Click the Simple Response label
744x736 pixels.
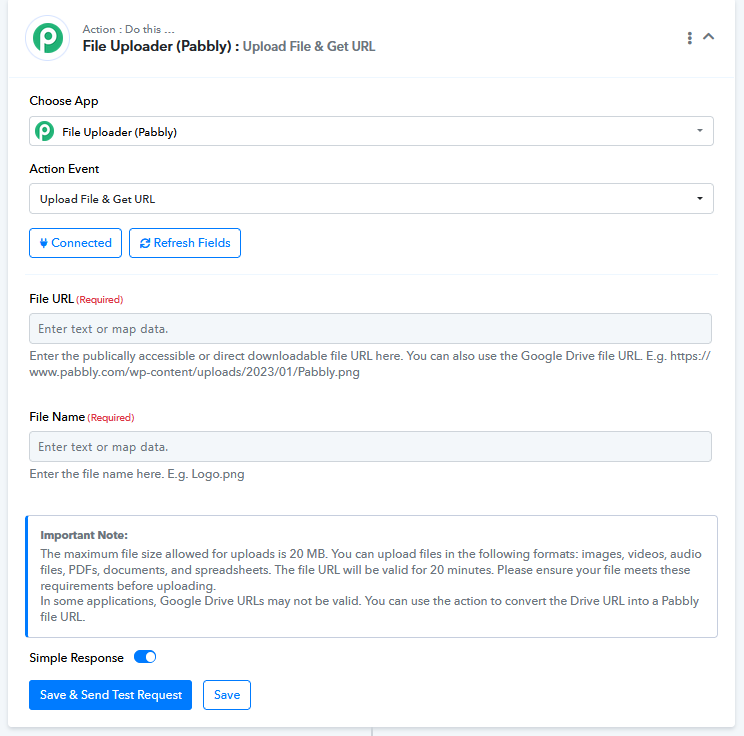pyautogui.click(x=76, y=658)
